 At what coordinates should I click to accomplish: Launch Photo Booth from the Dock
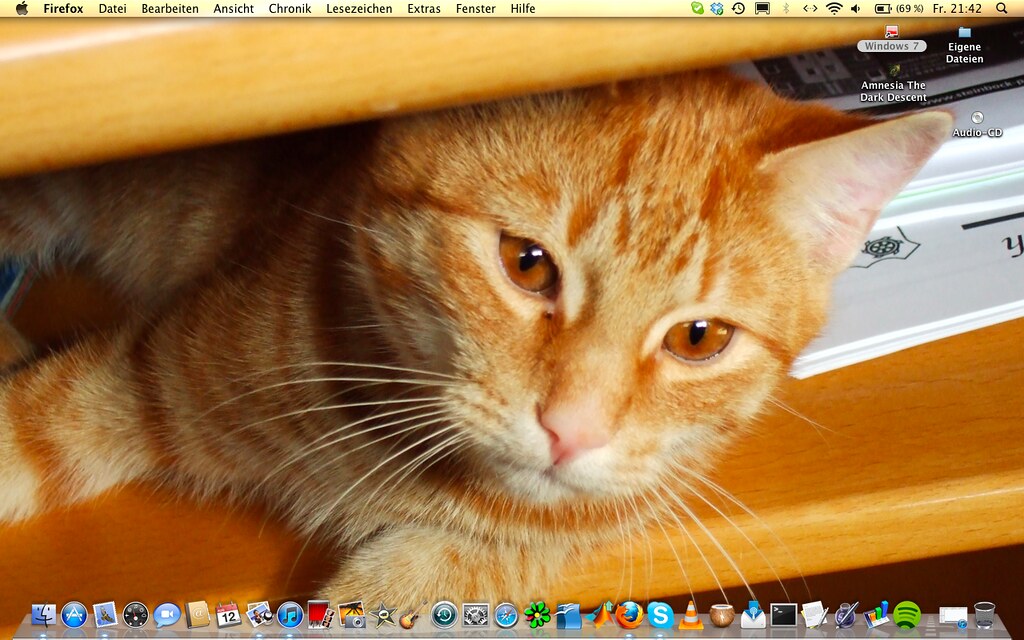point(321,615)
